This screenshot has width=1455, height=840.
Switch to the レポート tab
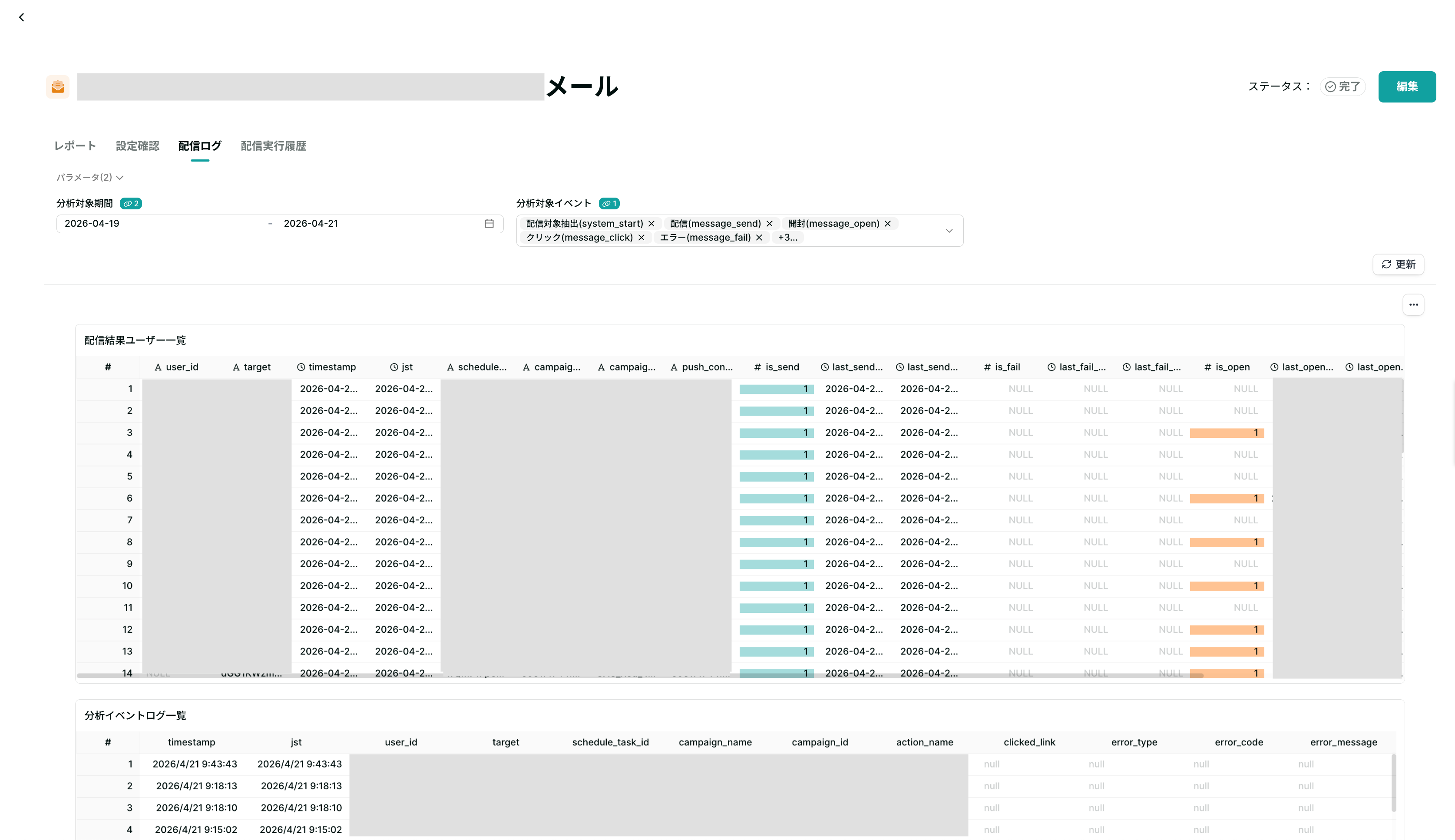[x=75, y=146]
